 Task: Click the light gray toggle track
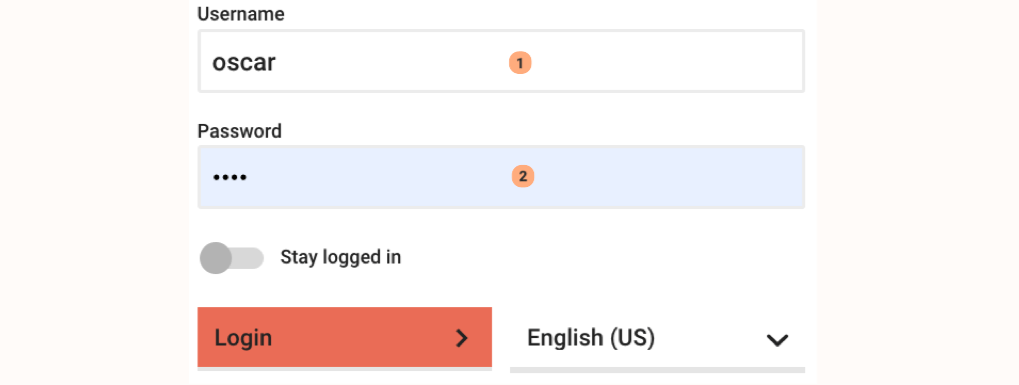[x=247, y=258]
